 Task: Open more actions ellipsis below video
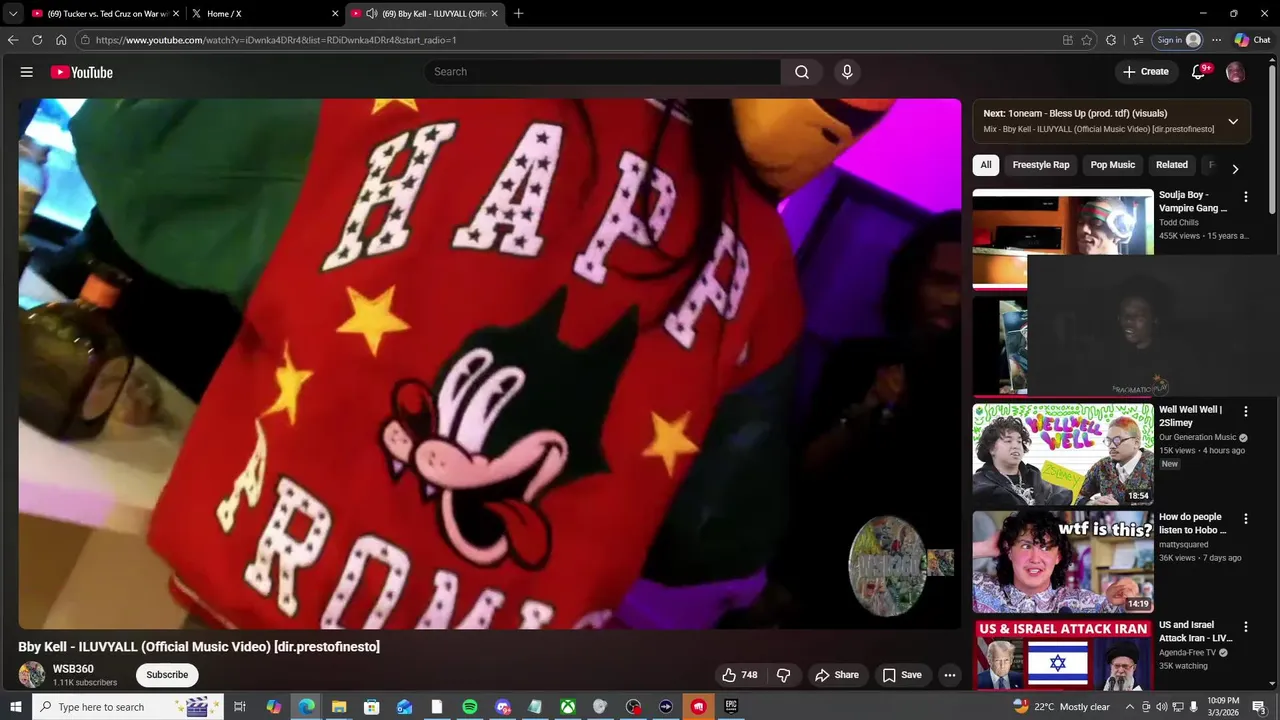coord(950,675)
